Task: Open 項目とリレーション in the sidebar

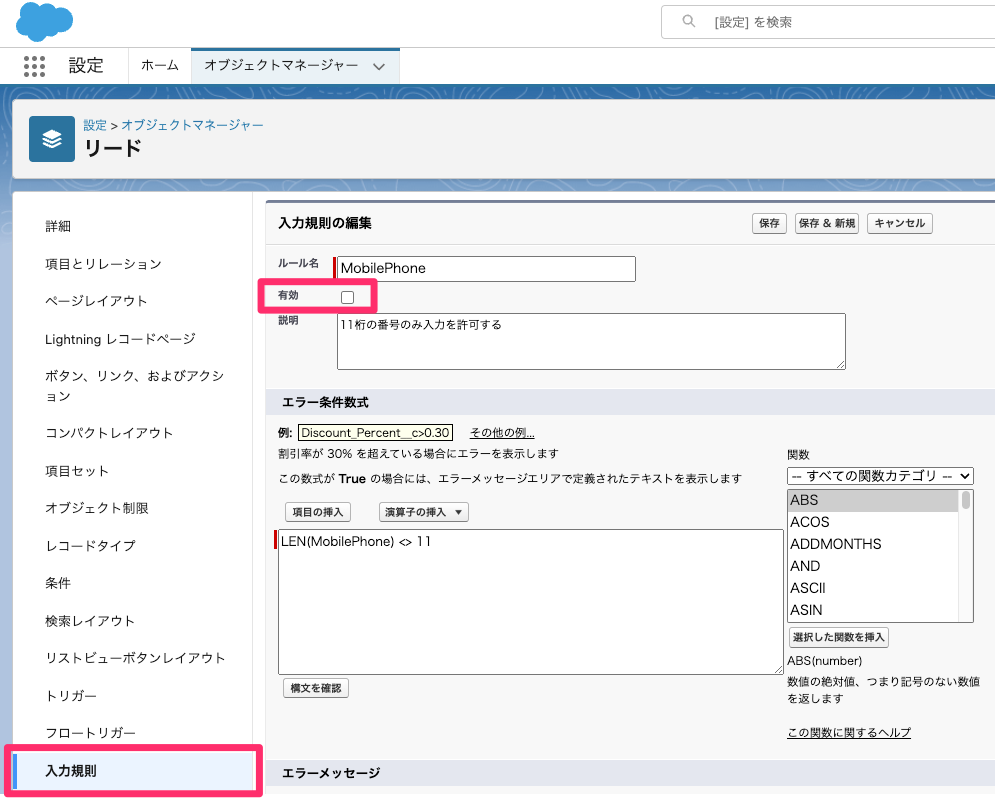Action: [103, 264]
